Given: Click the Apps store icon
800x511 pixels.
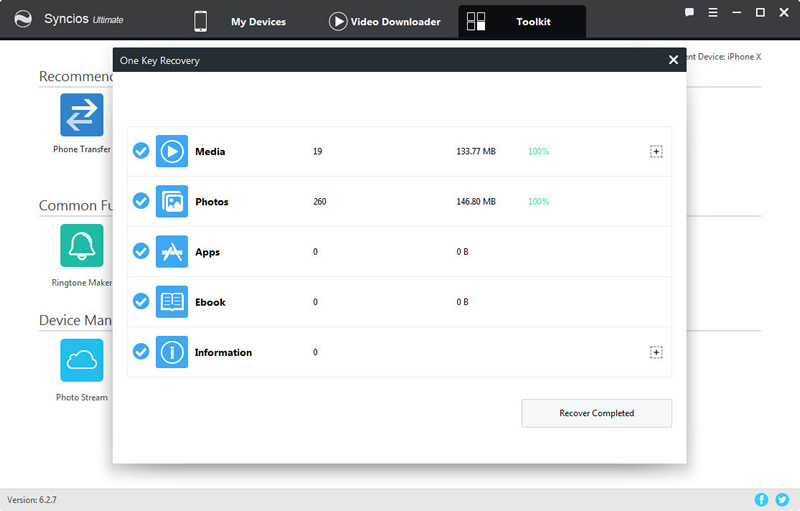Looking at the screenshot, I should pyautogui.click(x=171, y=251).
